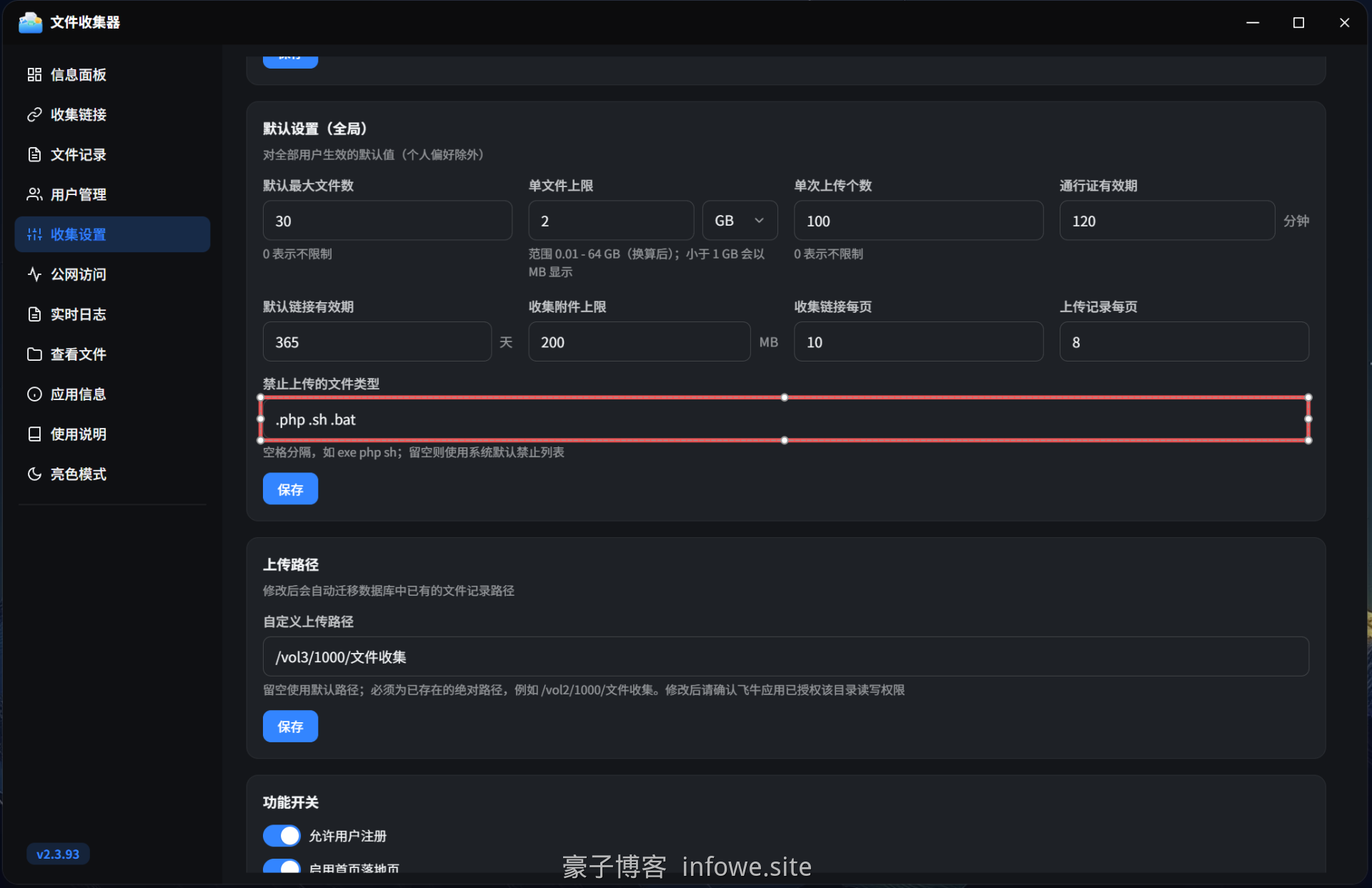
Task: Click the 公网访问 activity pulse icon
Action: coord(34,274)
